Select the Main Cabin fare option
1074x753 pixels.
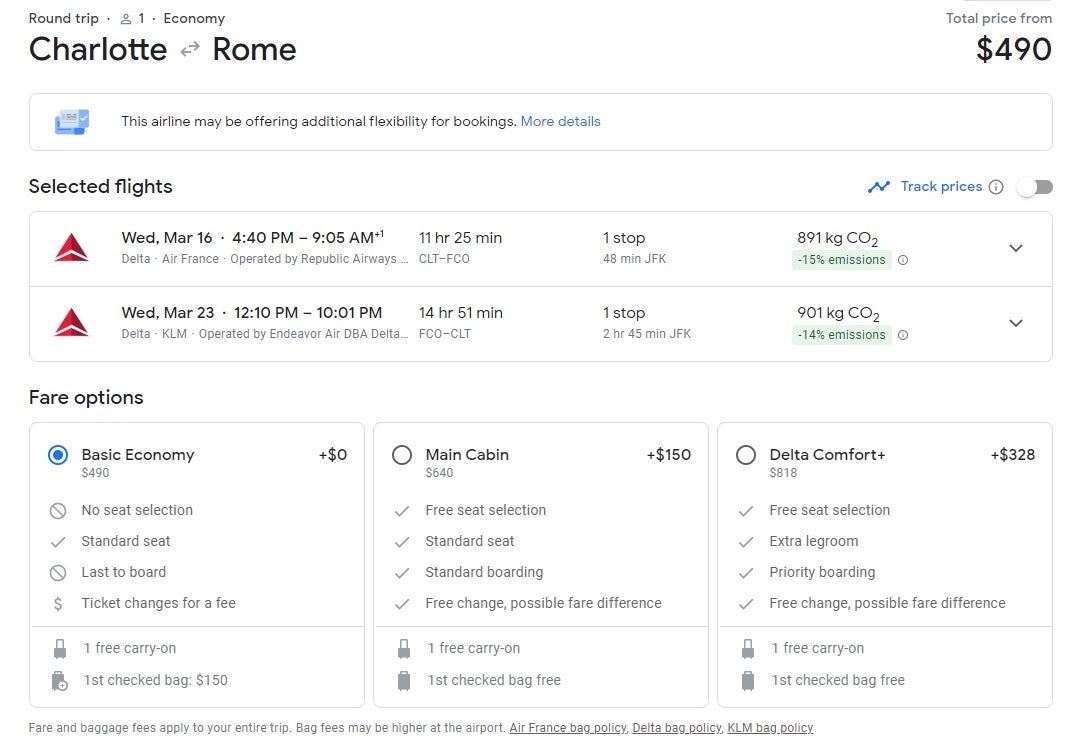click(402, 455)
